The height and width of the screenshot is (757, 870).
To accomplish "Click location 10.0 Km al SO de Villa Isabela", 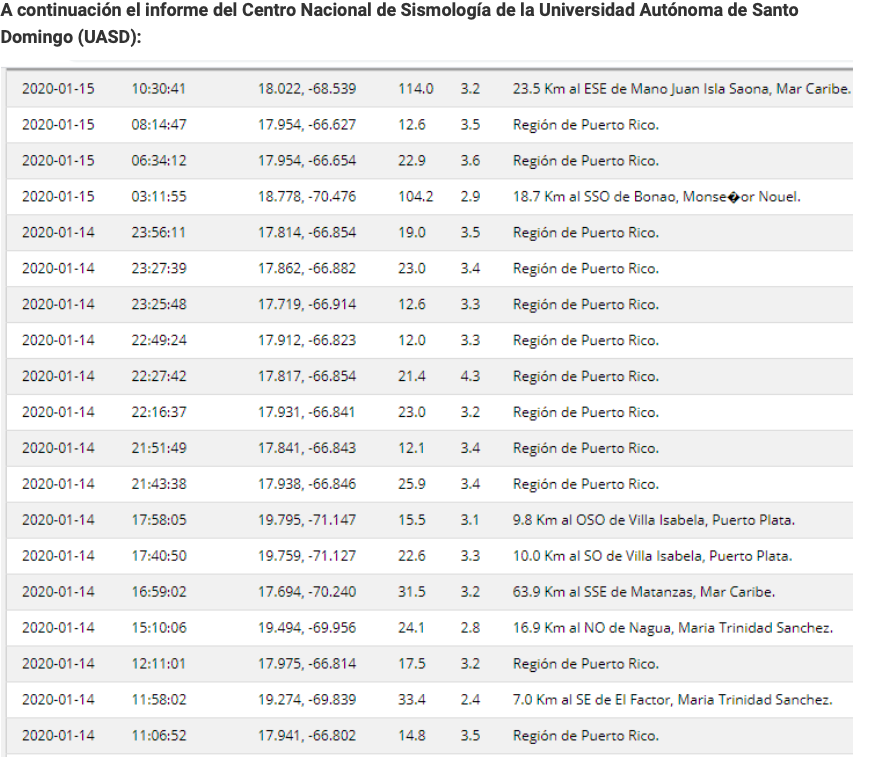I will 608,556.
